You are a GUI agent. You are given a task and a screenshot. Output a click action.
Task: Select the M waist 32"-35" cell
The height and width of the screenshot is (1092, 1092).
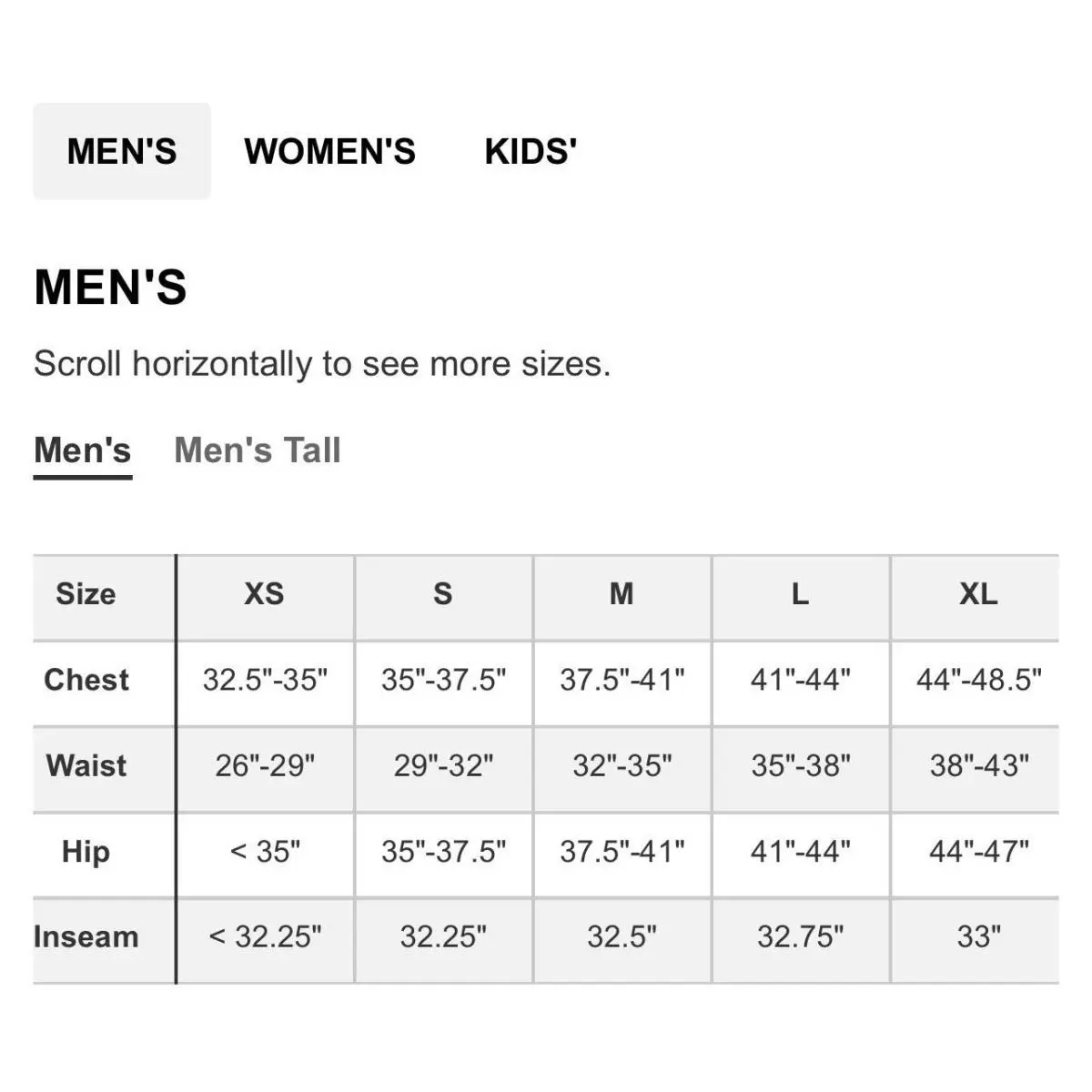622,765
